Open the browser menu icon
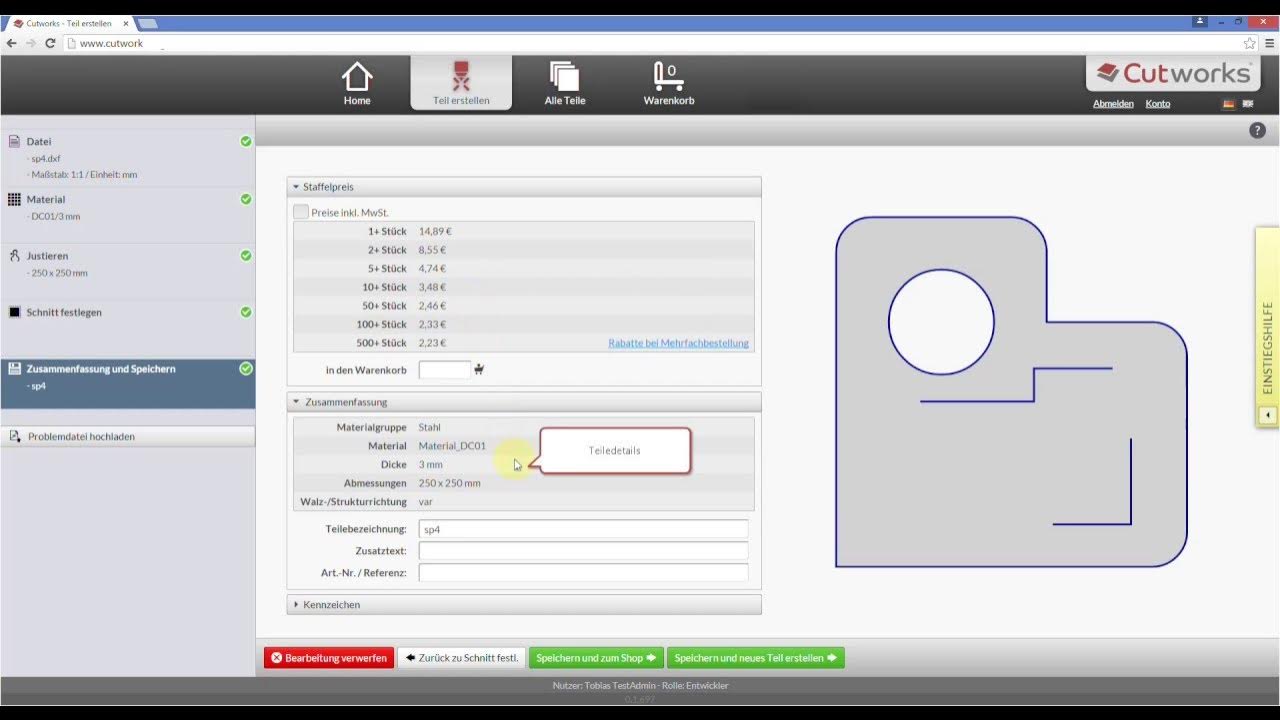This screenshot has height=720, width=1280. (x=1270, y=43)
